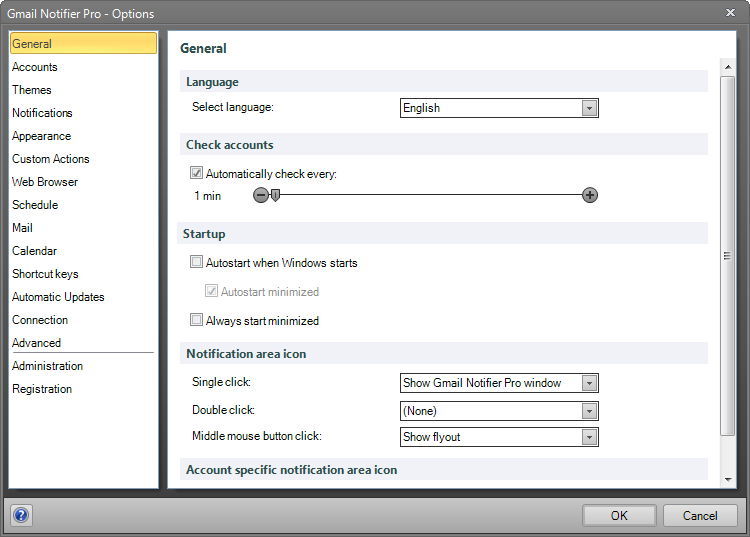The image size is (750, 537).
Task: Click the Check accounts section header
Action: pos(444,144)
